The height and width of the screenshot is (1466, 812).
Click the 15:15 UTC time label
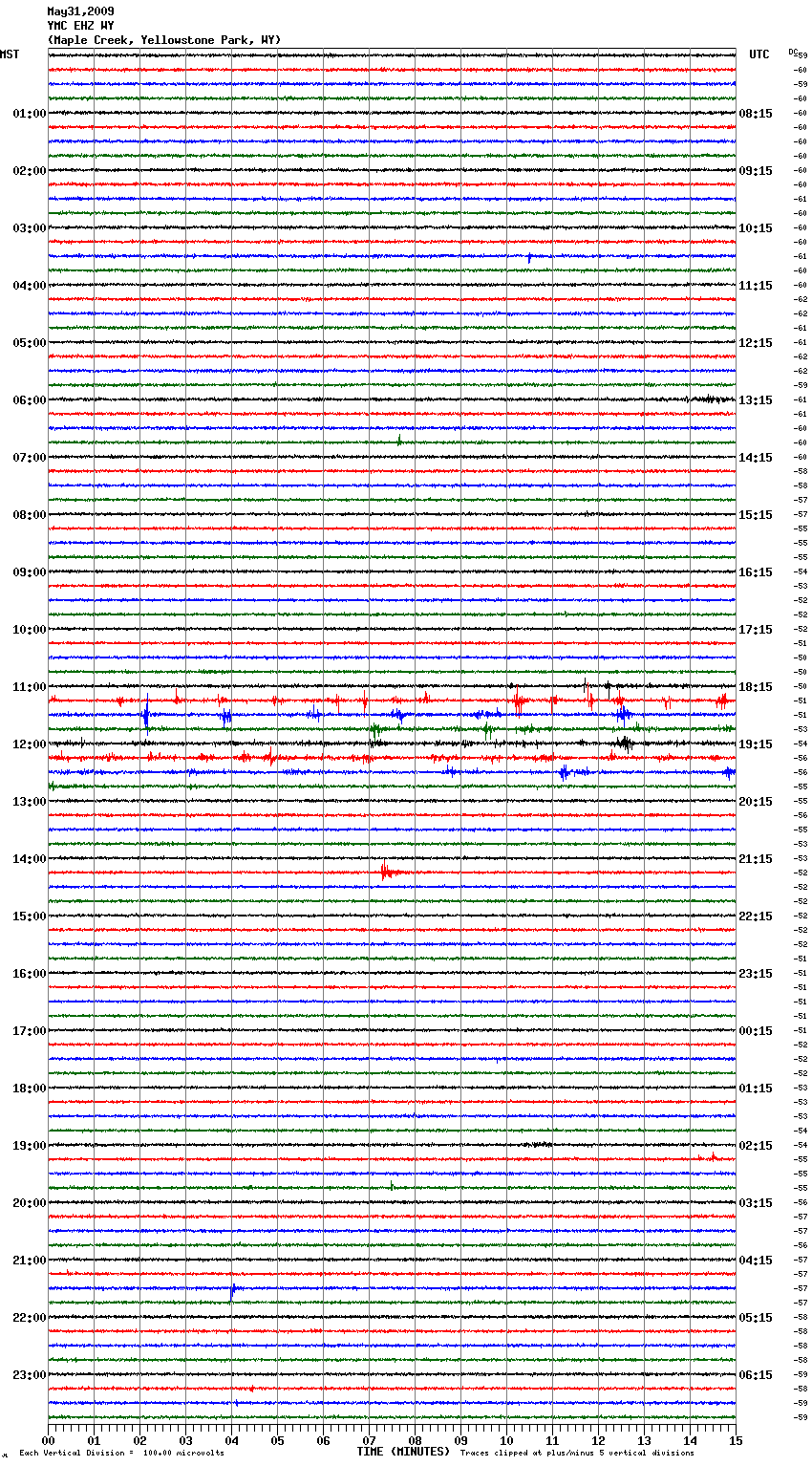[x=756, y=515]
